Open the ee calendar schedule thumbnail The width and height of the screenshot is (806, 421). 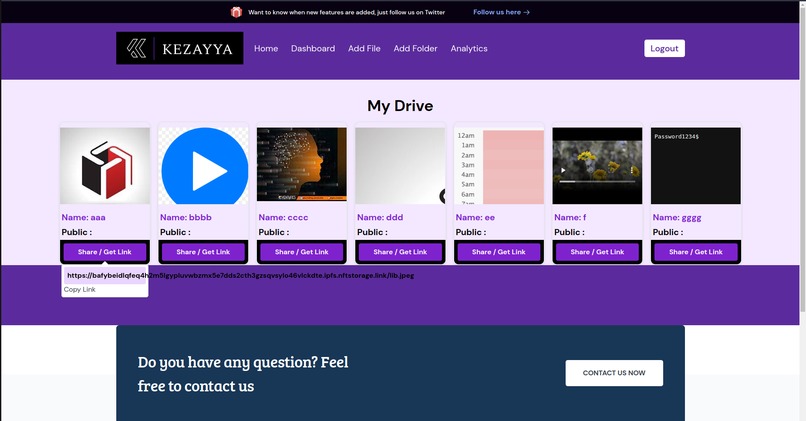(x=499, y=166)
